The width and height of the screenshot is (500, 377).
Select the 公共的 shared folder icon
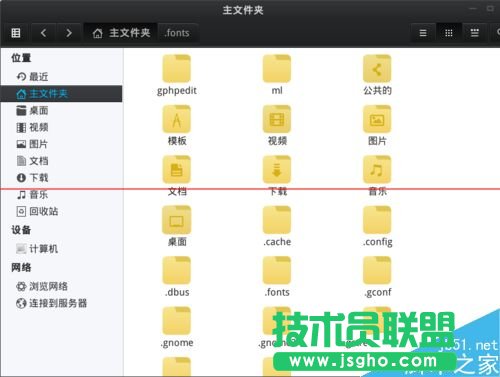coord(377,69)
